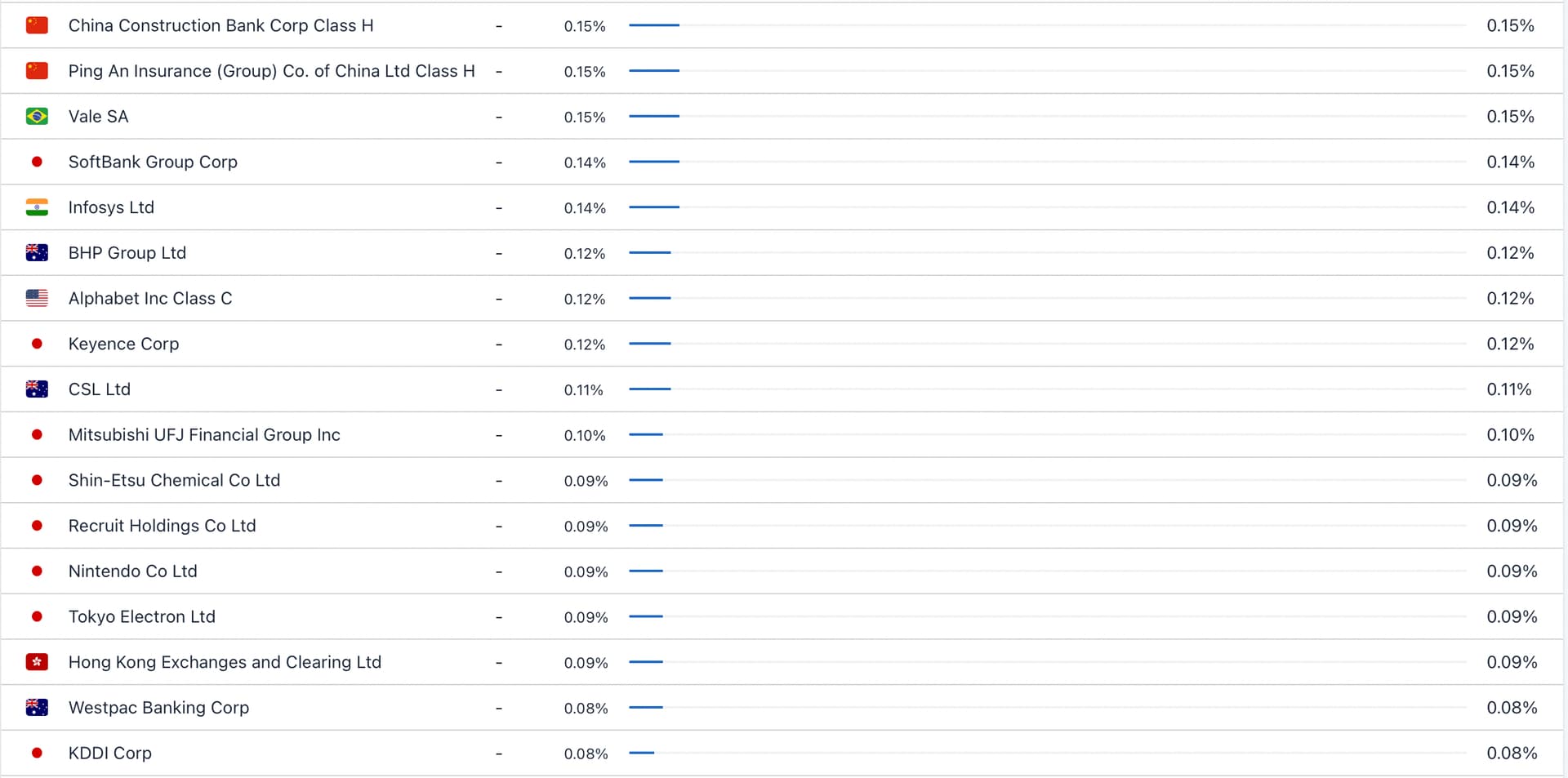
Task: Click the Brazil flag beside Vale SA
Action: pyautogui.click(x=37, y=117)
